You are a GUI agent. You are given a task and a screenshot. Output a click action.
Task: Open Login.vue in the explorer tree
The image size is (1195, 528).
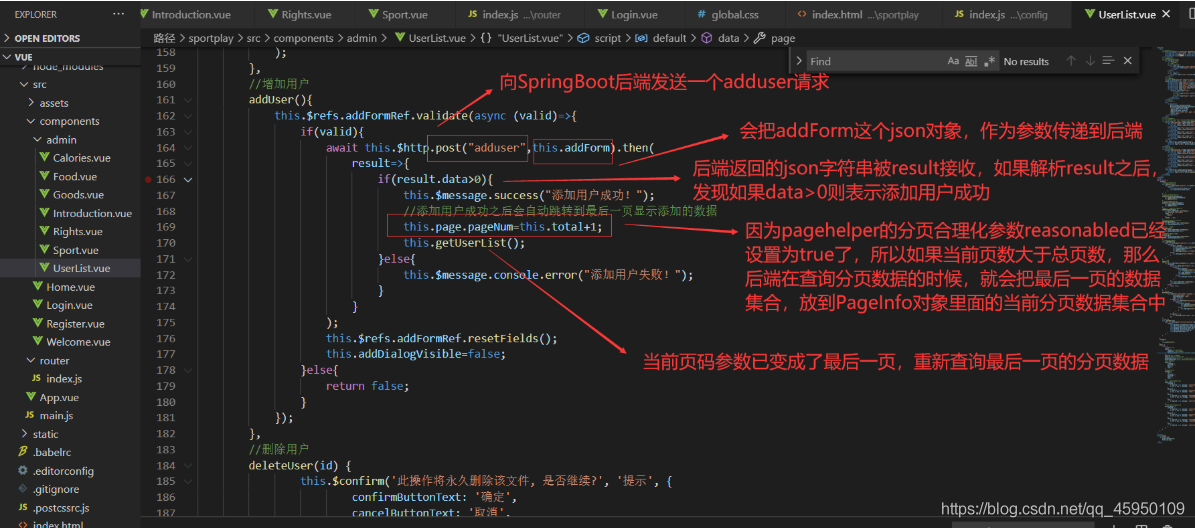[x=70, y=305]
